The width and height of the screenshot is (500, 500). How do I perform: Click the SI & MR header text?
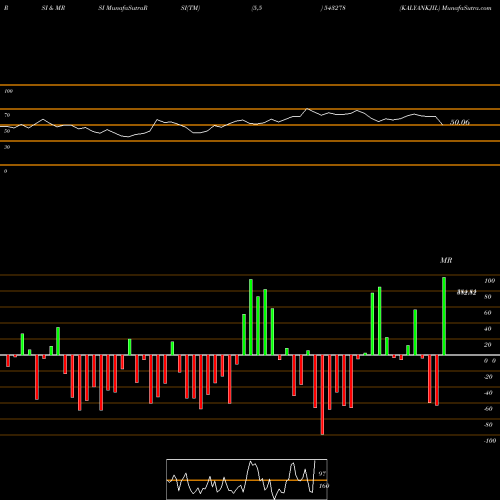tap(53, 8)
